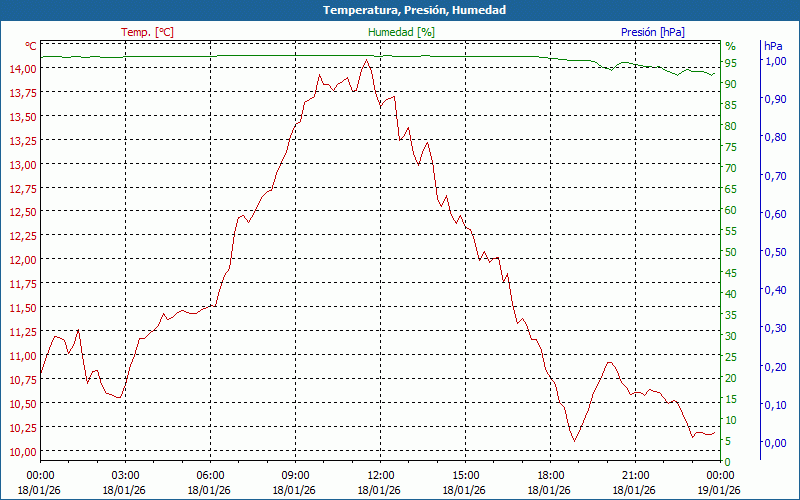This screenshot has width=800, height=500.
Task: Click the '13,00' temperature axis value
Action: point(23,164)
